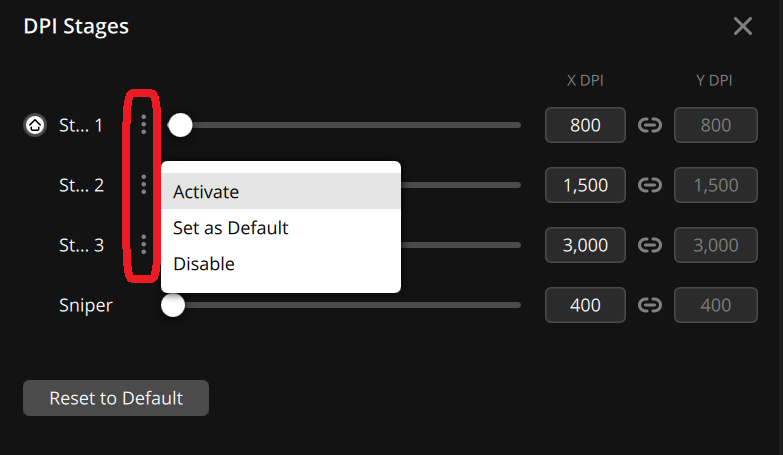The width and height of the screenshot is (783, 455).
Task: Close the DPI Stages dialog
Action: 743,26
